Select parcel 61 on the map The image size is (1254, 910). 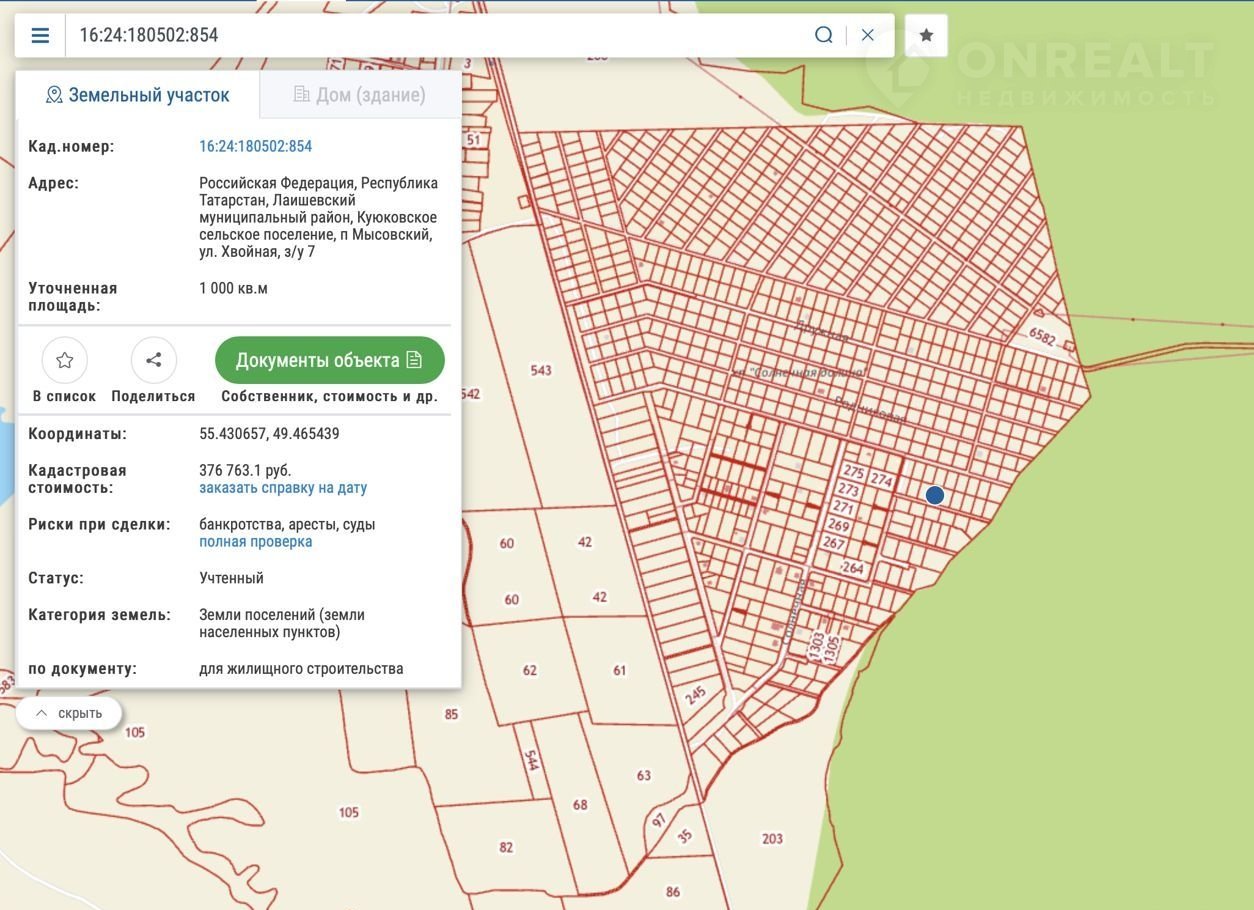coord(620,670)
